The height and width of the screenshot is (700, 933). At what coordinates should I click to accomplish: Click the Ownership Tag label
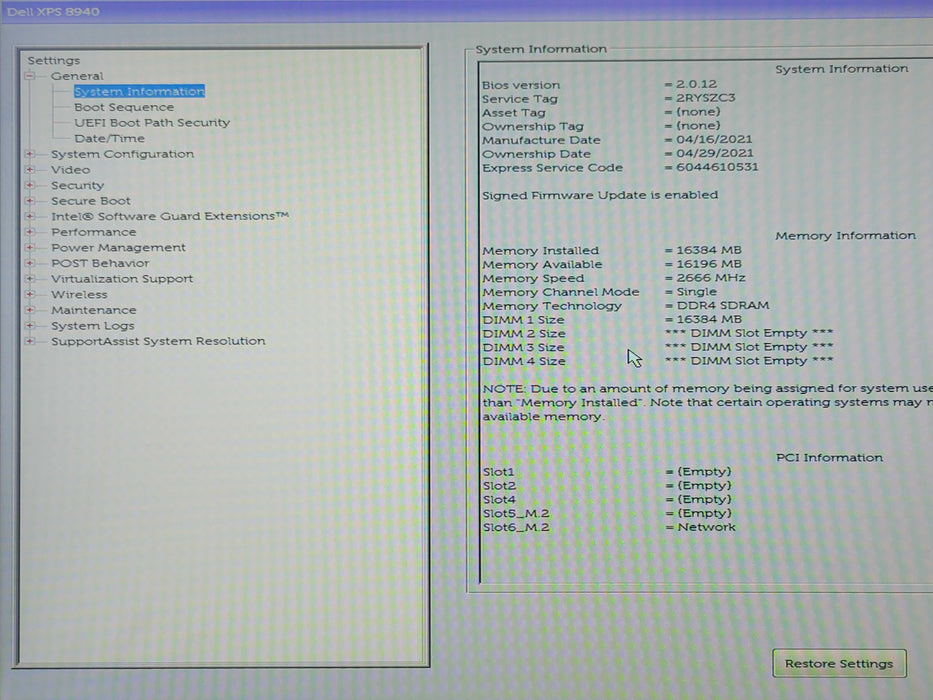click(533, 126)
